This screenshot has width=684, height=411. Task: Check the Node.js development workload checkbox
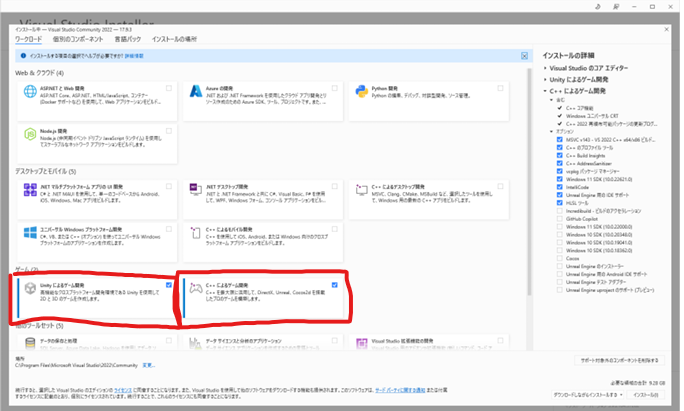click(169, 131)
